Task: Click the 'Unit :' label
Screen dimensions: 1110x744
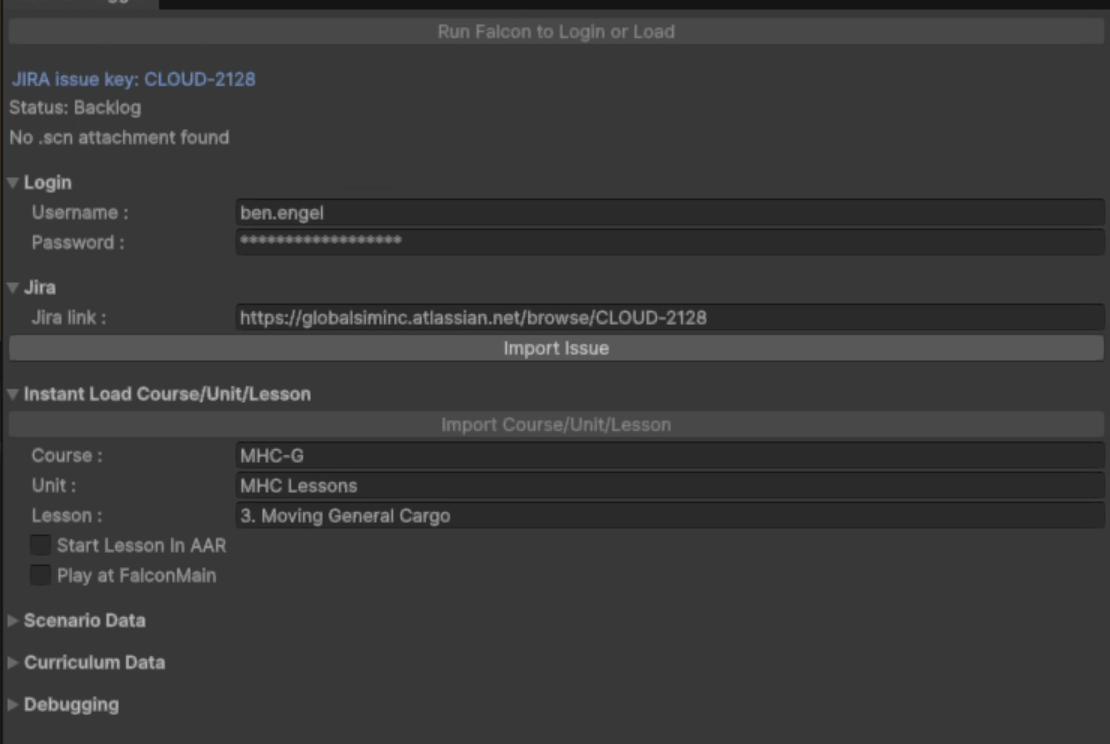Action: click(54, 486)
